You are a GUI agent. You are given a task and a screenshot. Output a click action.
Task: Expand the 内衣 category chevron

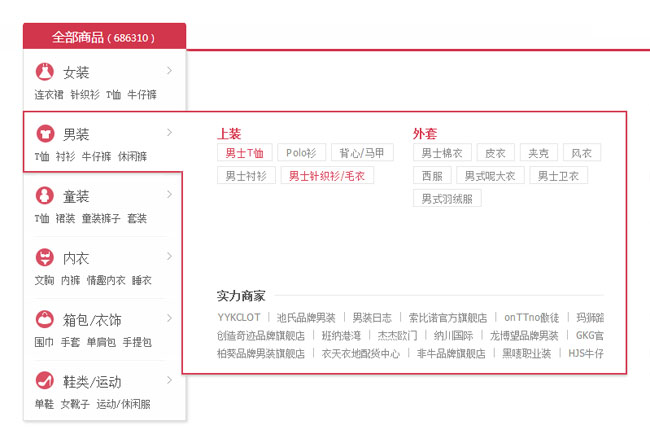pos(169,256)
